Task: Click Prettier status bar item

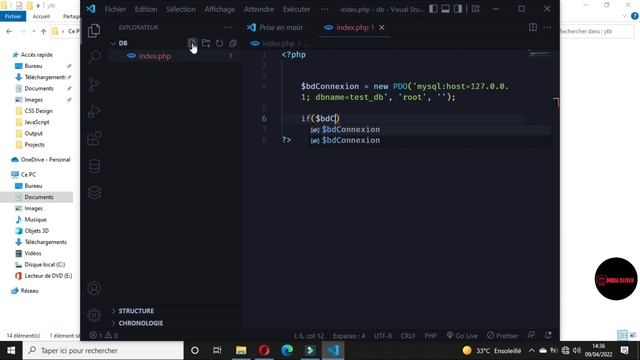Action: tap(502, 336)
